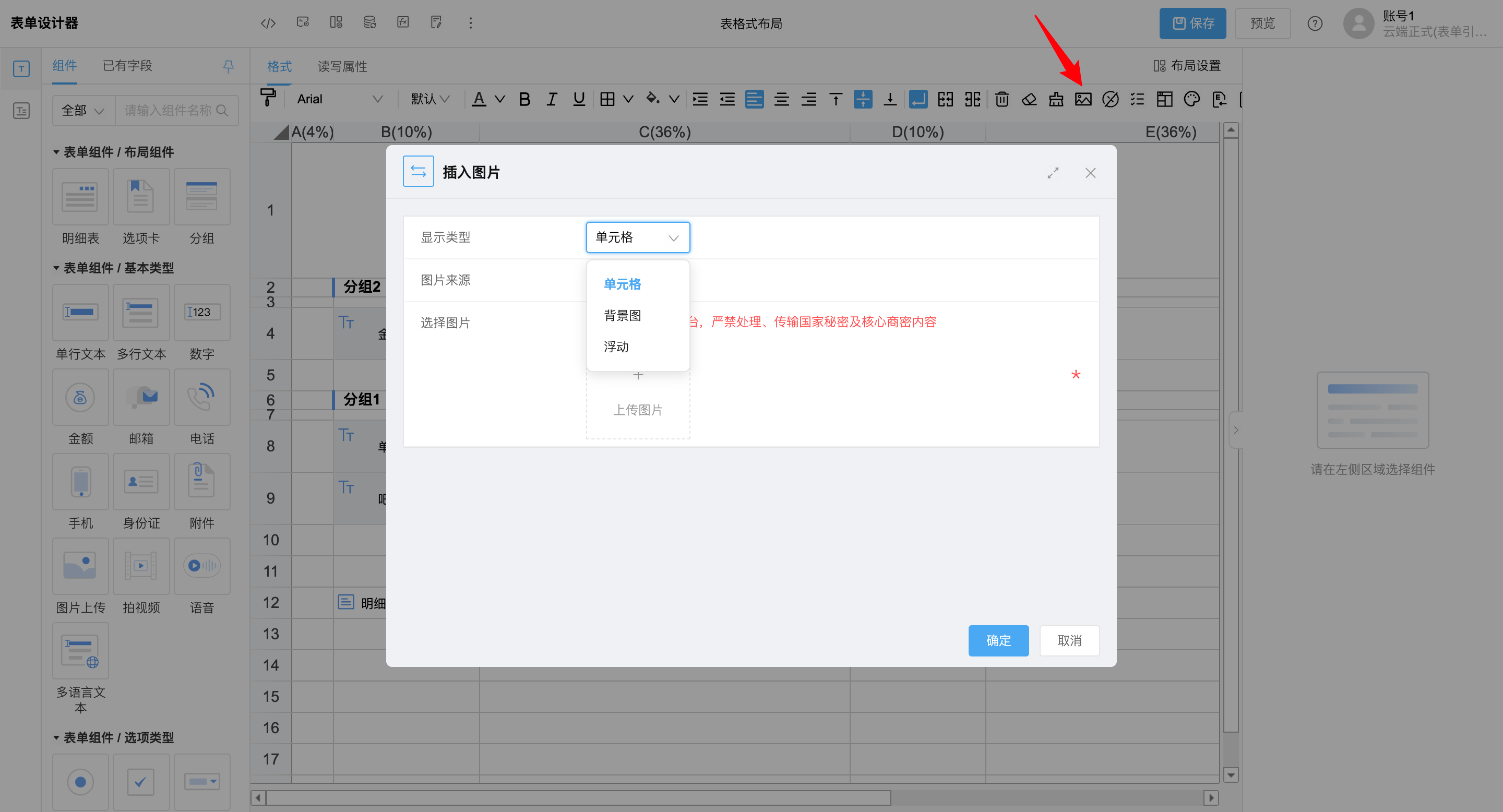Click the decrease indent icon

pos(727,99)
